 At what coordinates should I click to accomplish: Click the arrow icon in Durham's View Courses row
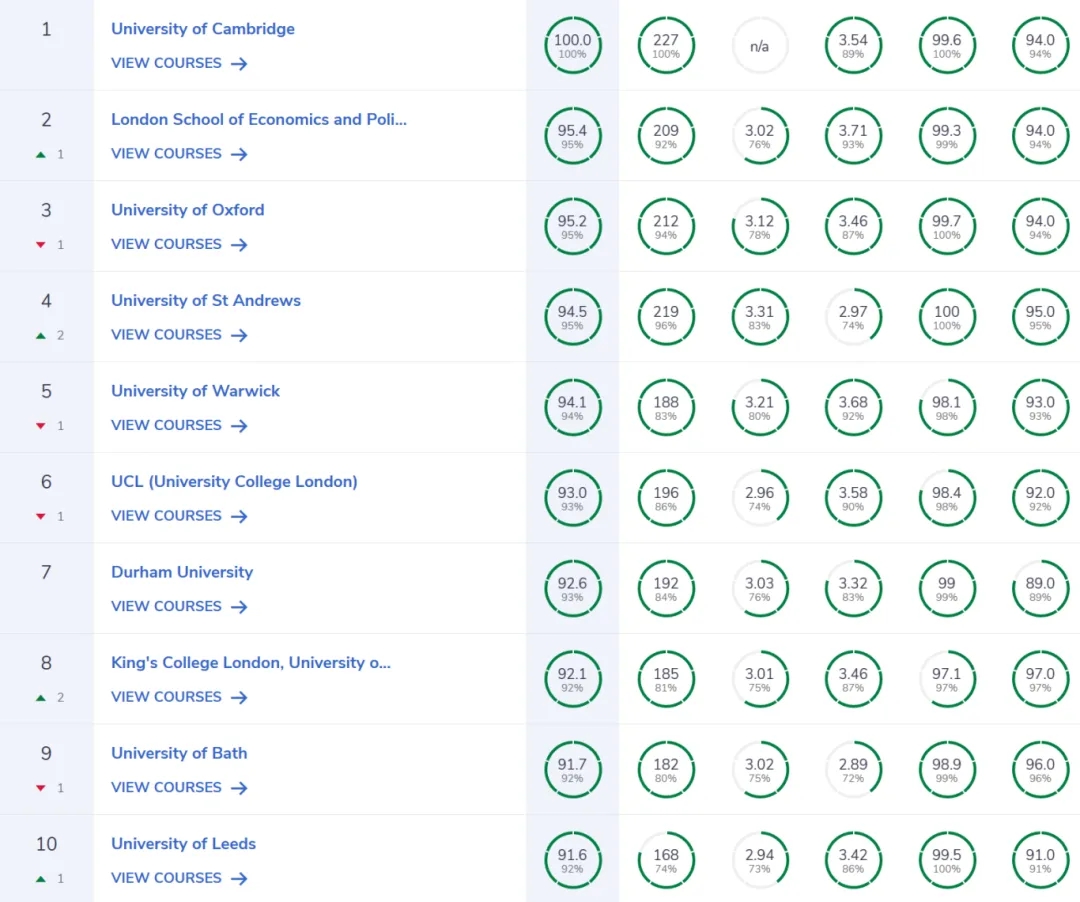point(238,607)
